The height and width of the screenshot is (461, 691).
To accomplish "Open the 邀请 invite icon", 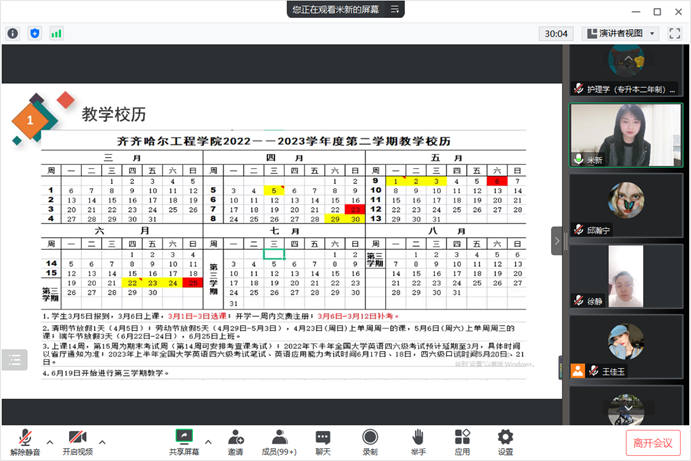I will (x=235, y=441).
